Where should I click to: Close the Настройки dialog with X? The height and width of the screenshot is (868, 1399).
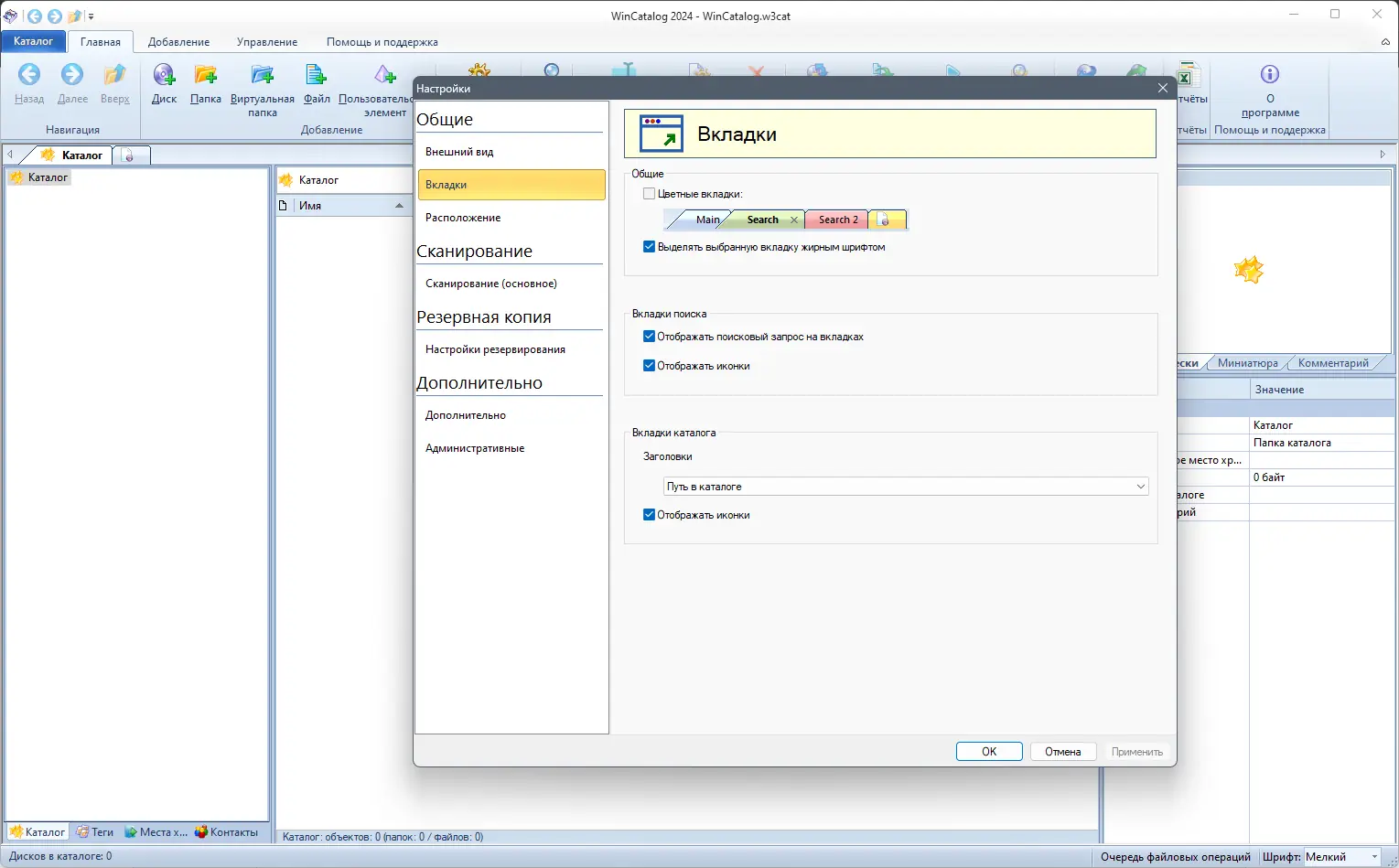click(1162, 88)
